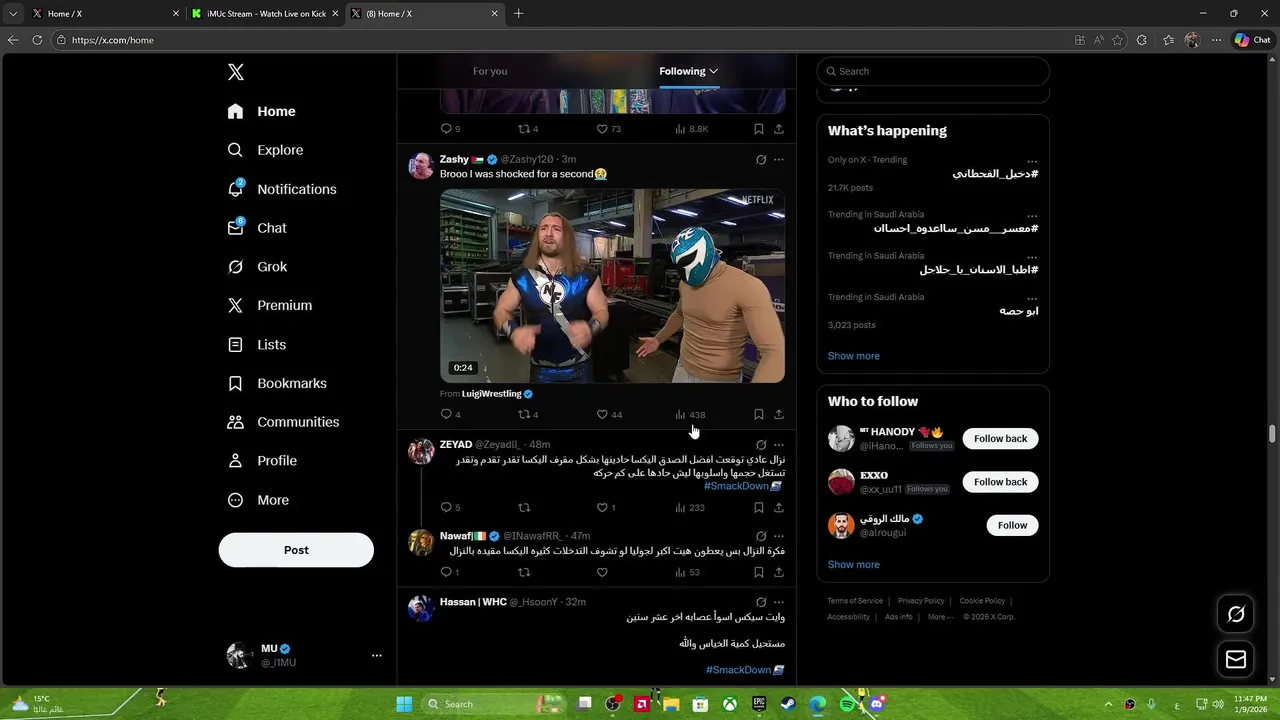Repost ZEYAD's post
Image resolution: width=1280 pixels, height=720 pixels.
(x=523, y=508)
